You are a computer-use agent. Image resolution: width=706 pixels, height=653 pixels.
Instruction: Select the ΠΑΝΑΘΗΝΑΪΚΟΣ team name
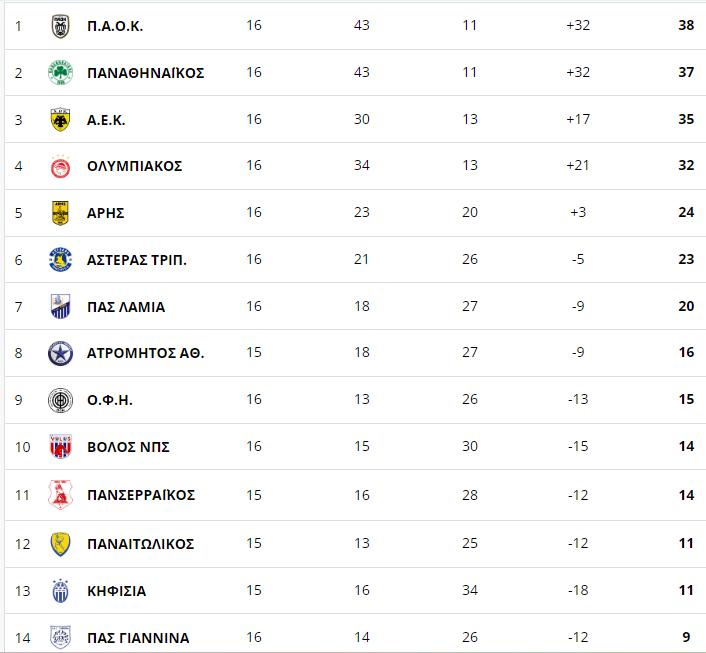[x=145, y=73]
